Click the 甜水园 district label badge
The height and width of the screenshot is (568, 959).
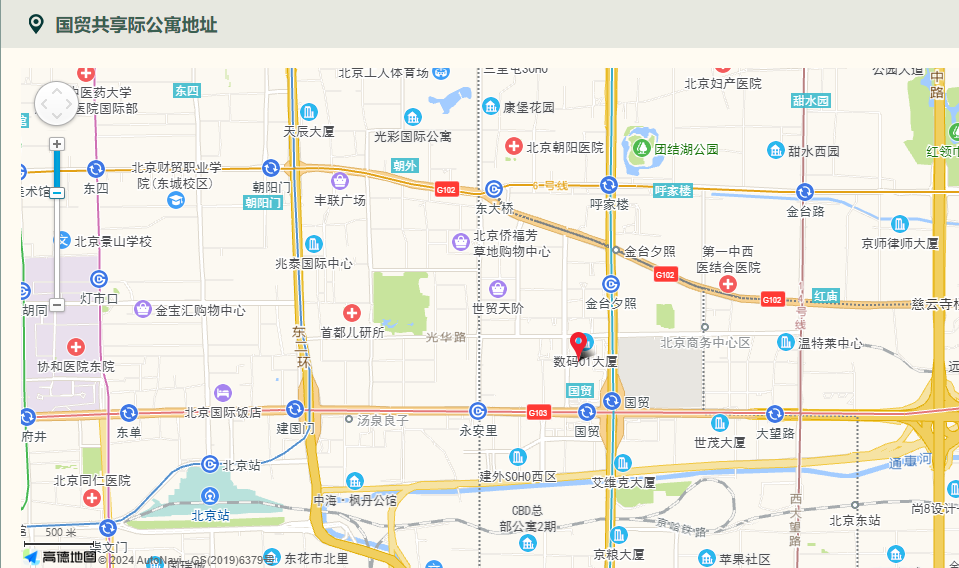click(x=811, y=101)
